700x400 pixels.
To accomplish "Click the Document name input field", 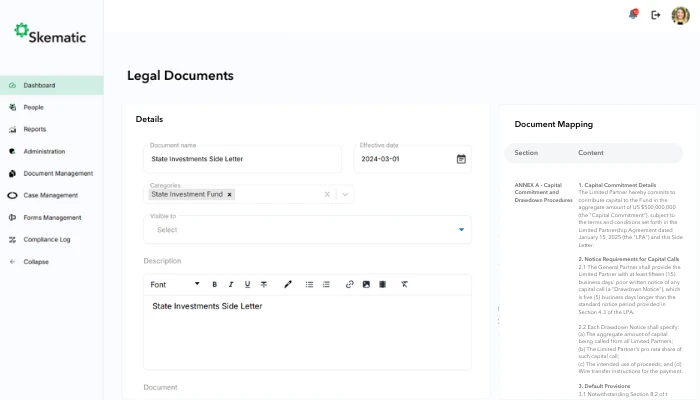I will point(243,159).
